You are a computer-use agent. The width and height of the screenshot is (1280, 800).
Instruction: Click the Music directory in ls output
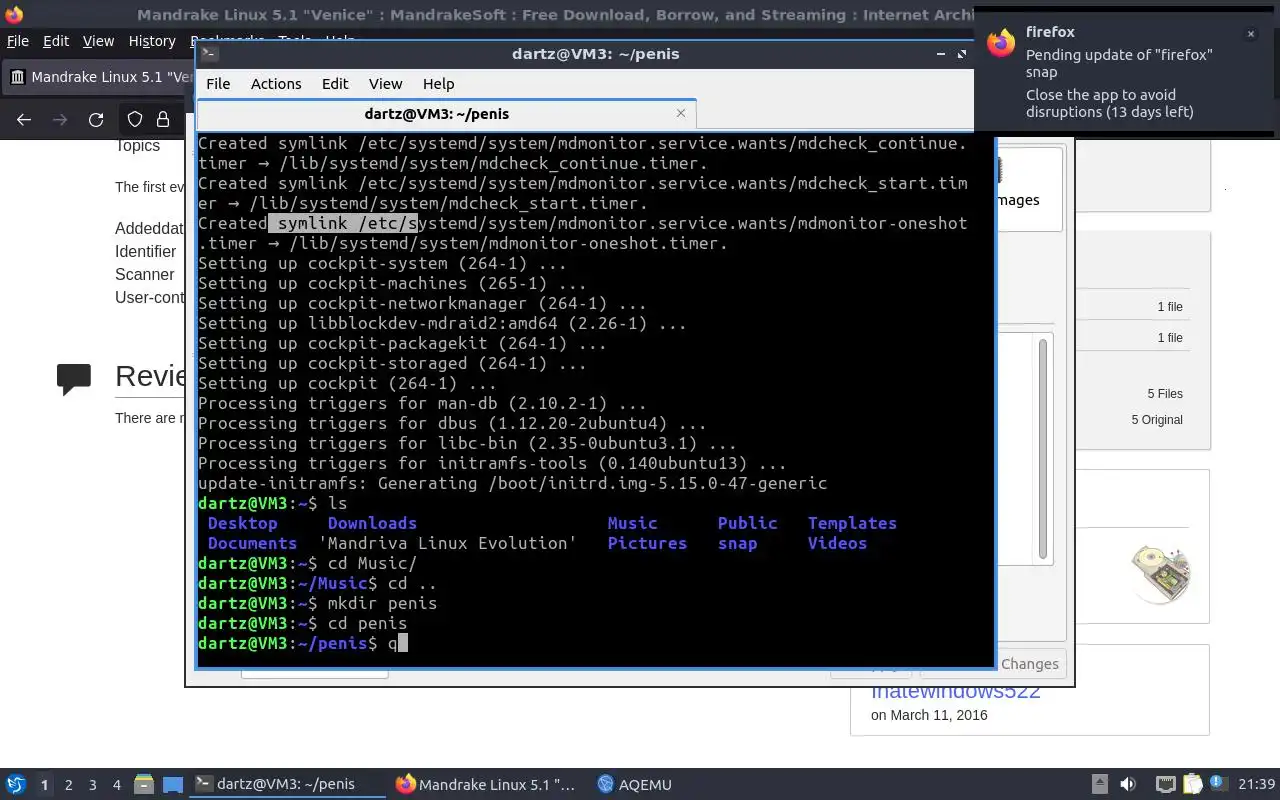click(632, 523)
